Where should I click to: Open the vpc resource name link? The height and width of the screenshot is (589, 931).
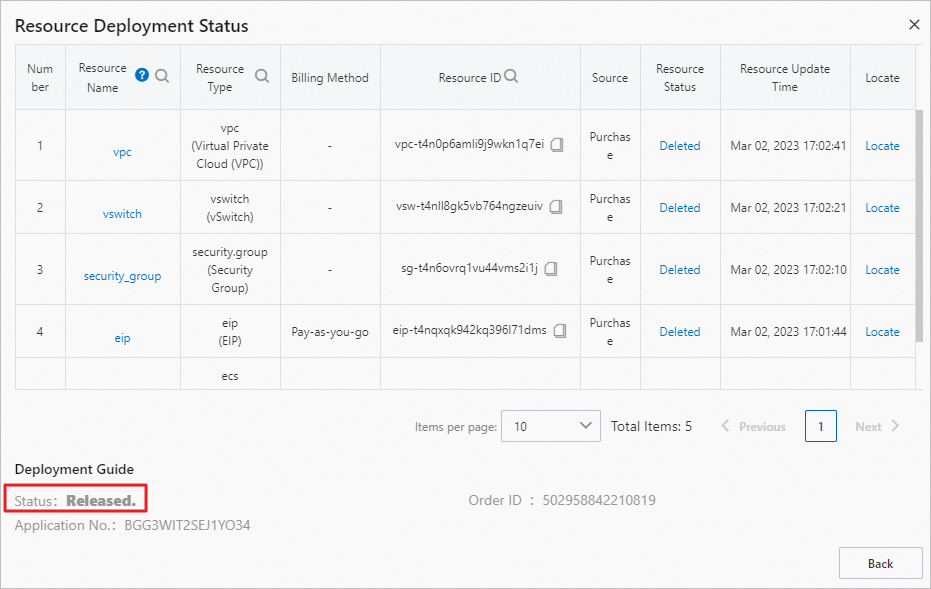[x=122, y=152]
